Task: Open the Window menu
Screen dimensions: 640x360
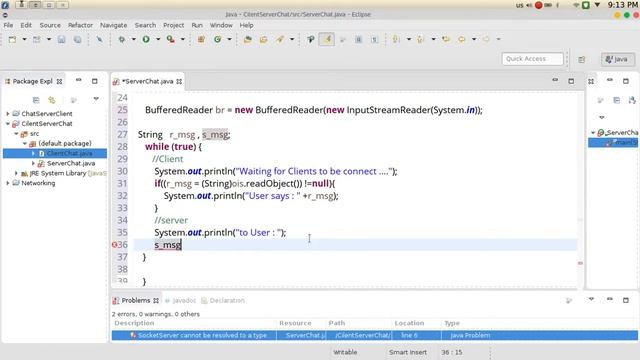Action: [221, 25]
